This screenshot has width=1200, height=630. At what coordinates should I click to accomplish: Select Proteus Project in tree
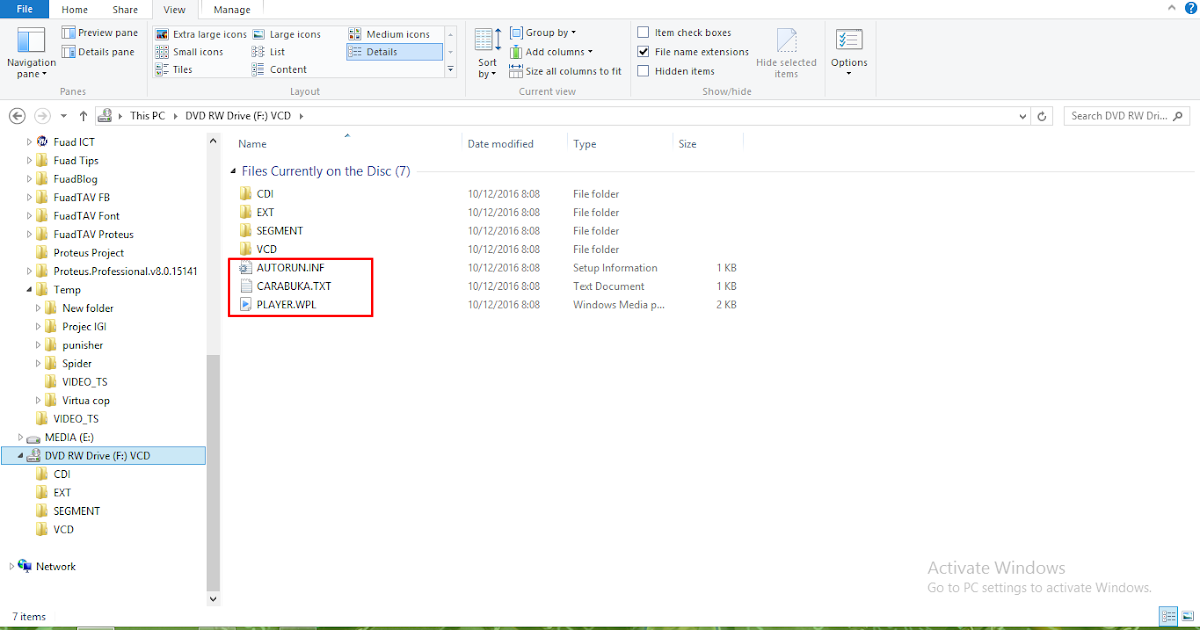click(x=89, y=253)
